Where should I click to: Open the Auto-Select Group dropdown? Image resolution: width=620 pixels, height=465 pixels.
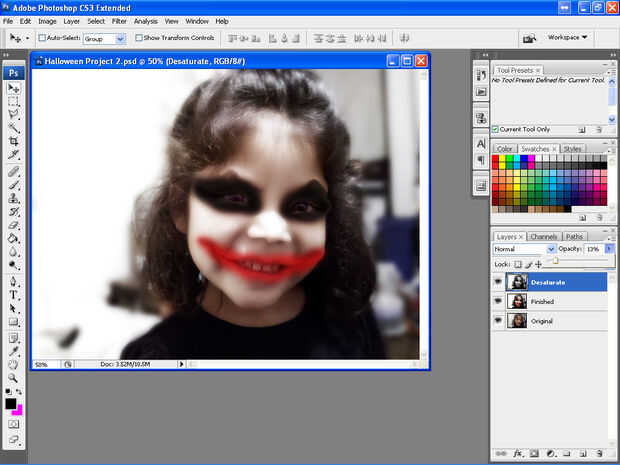[104, 38]
